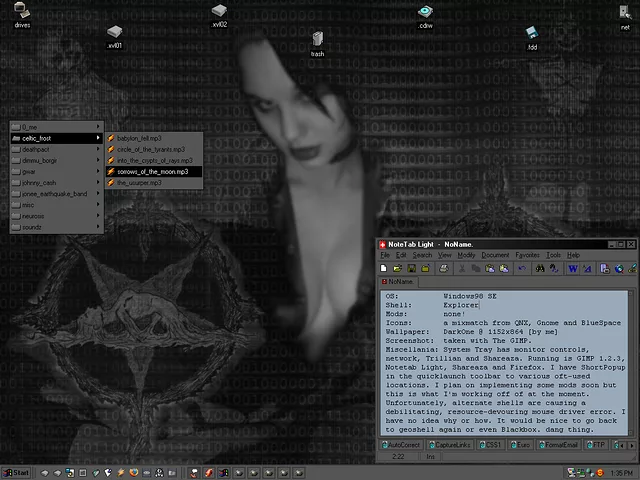This screenshot has height=480, width=640.
Task: Open the CaptureLinks clipbook library tab
Action: click(x=449, y=443)
